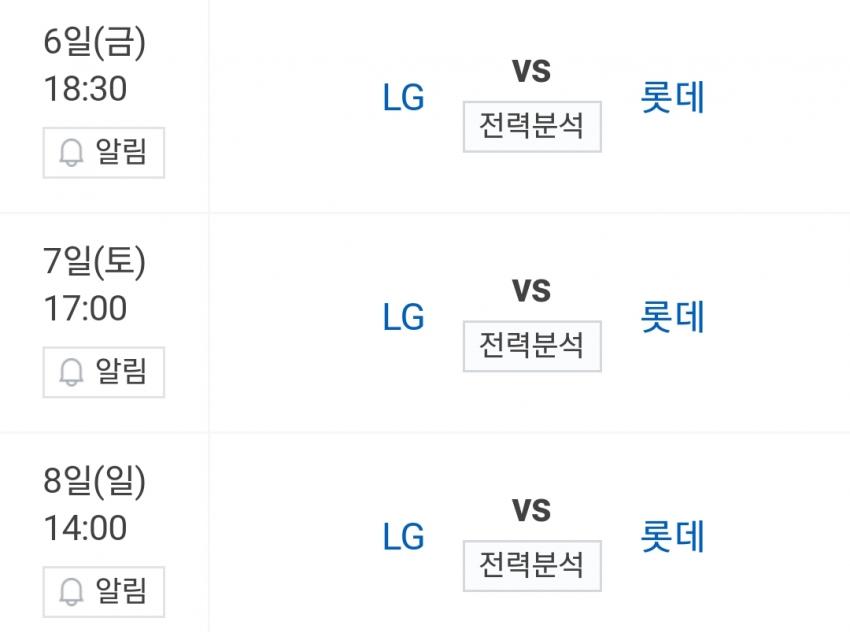The image size is (850, 632).
Task: Tap the 8일(일) date label
Action: [95, 482]
